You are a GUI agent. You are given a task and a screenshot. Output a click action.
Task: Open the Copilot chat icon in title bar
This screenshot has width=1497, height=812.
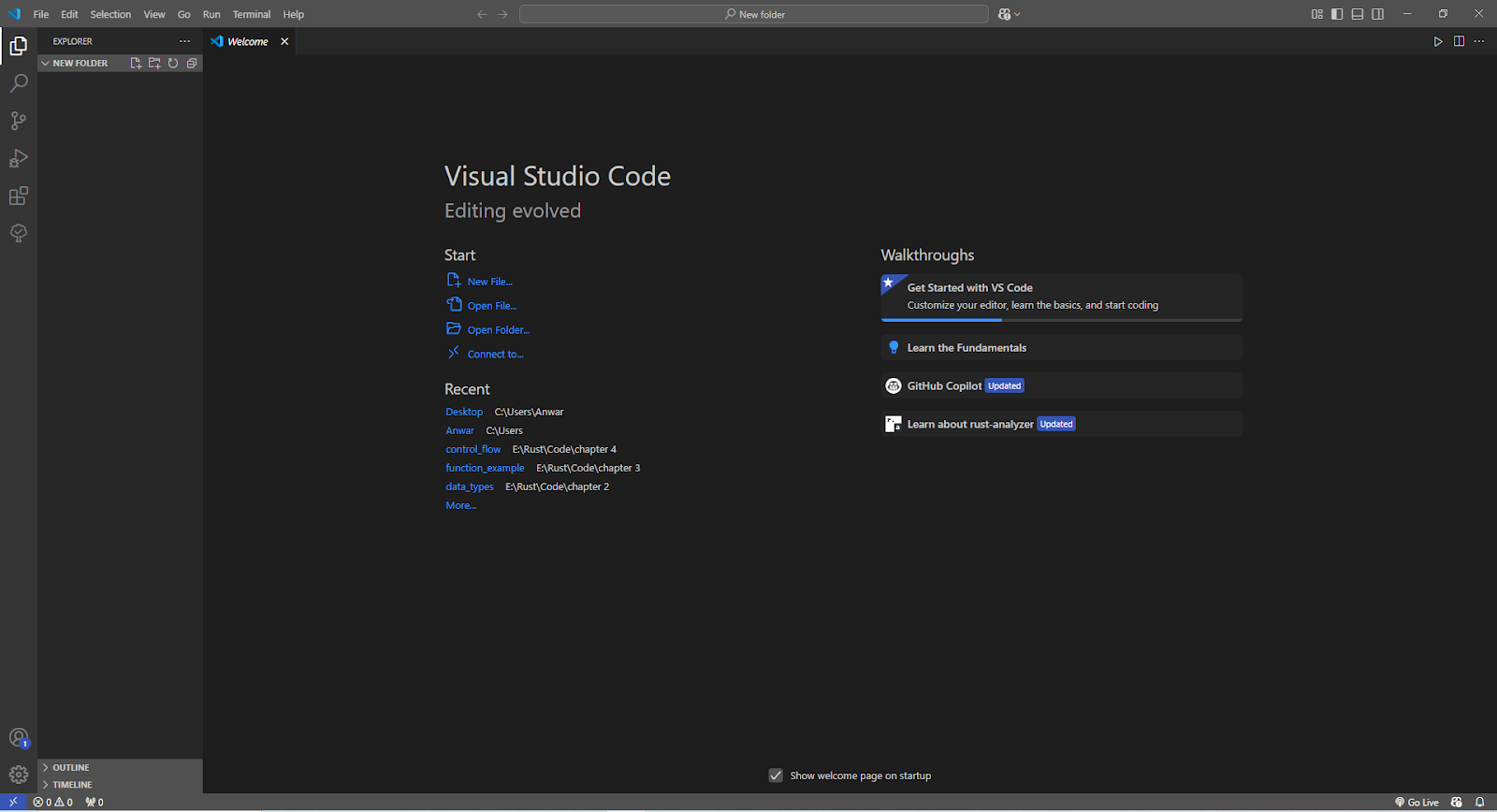coord(1004,14)
